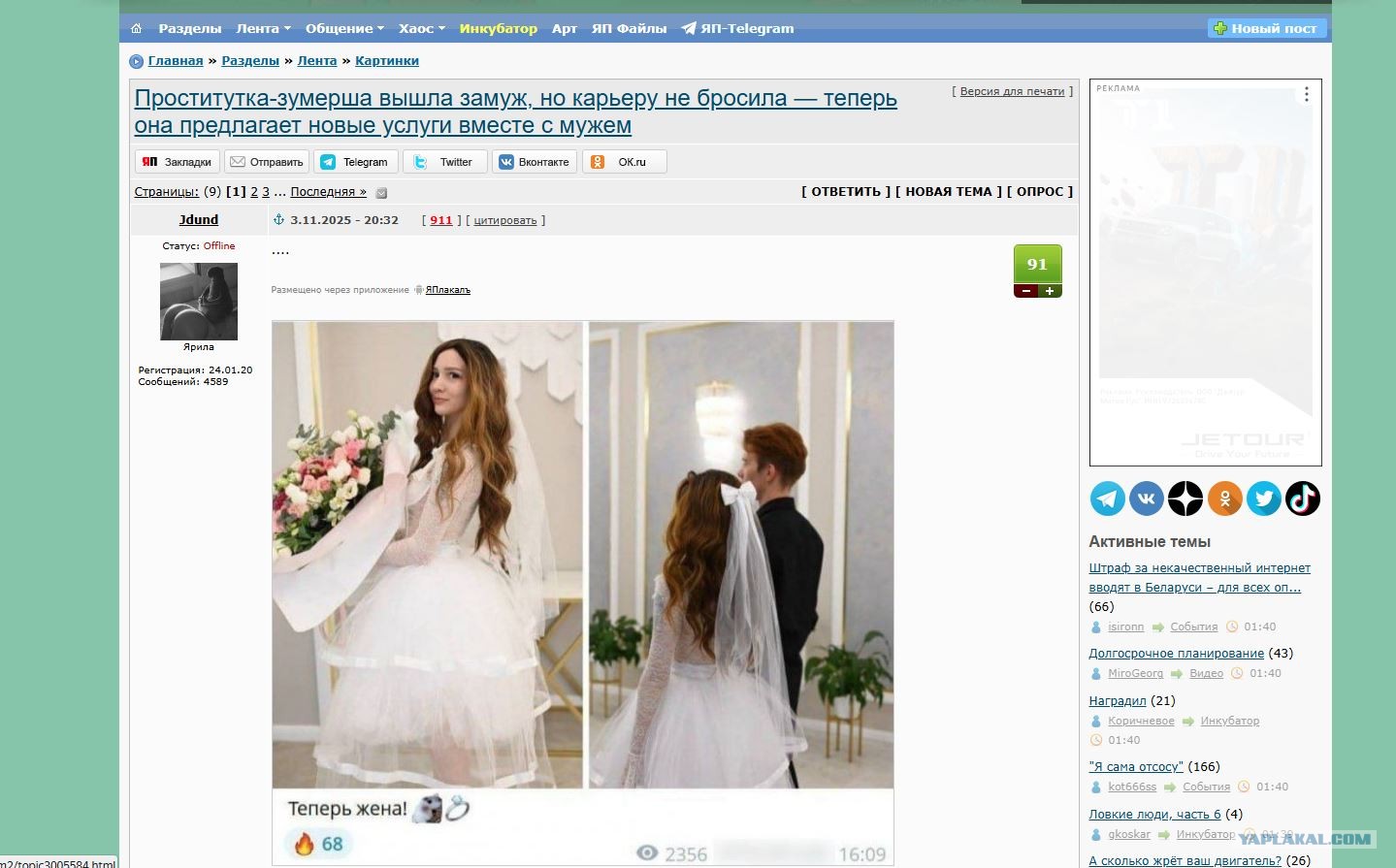Share the thread via Вконтакте button
The image size is (1396, 868).
pyautogui.click(x=535, y=162)
